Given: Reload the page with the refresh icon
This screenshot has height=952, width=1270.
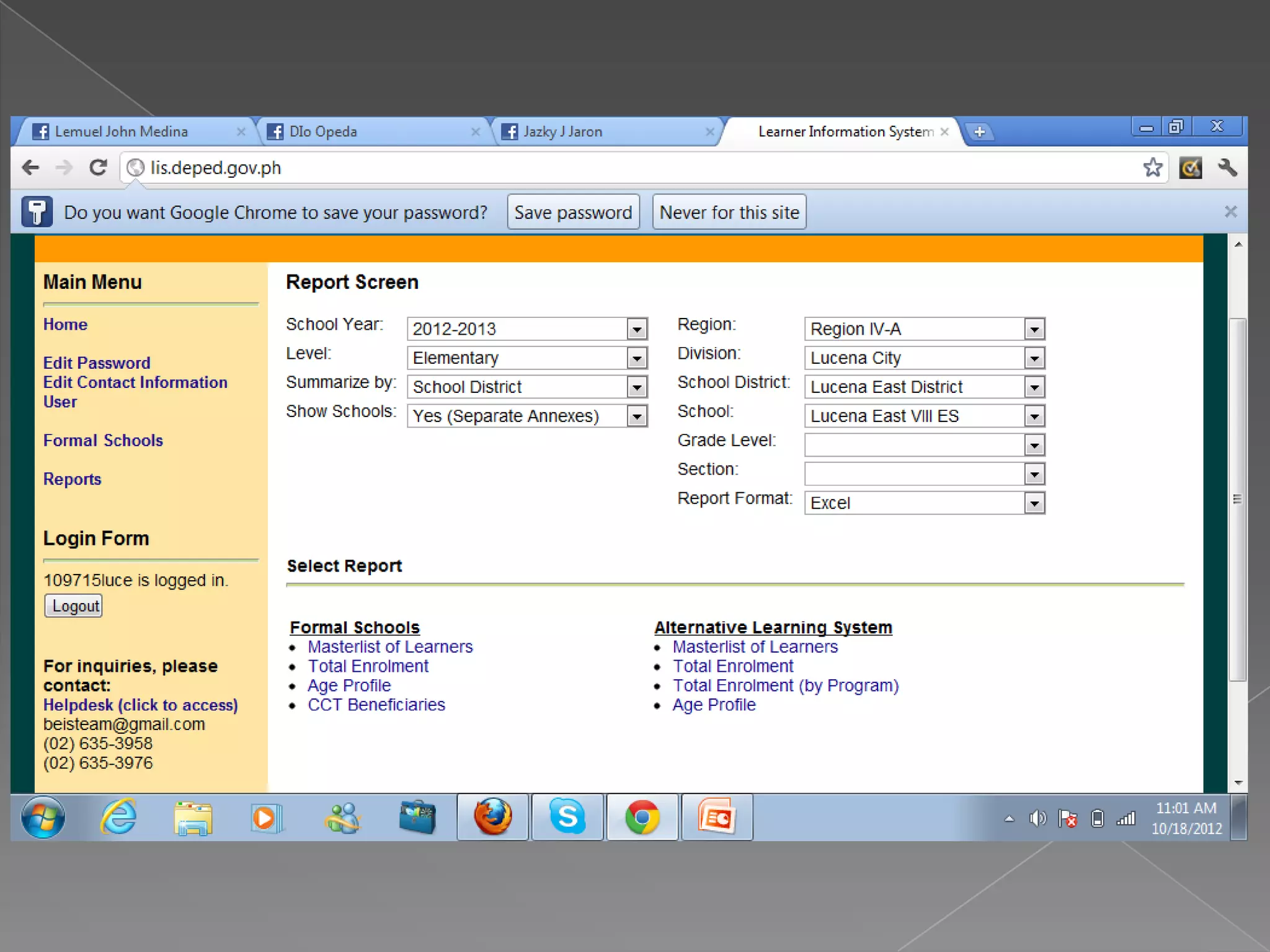Looking at the screenshot, I should (x=98, y=167).
